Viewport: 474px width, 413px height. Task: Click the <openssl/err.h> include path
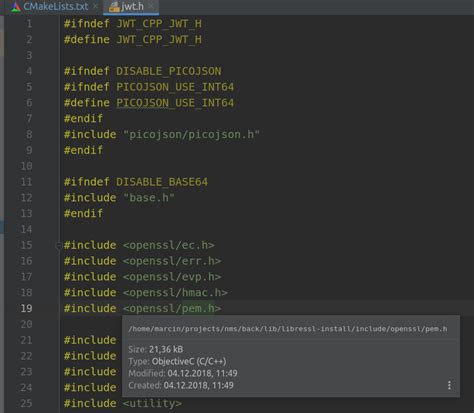click(172, 261)
